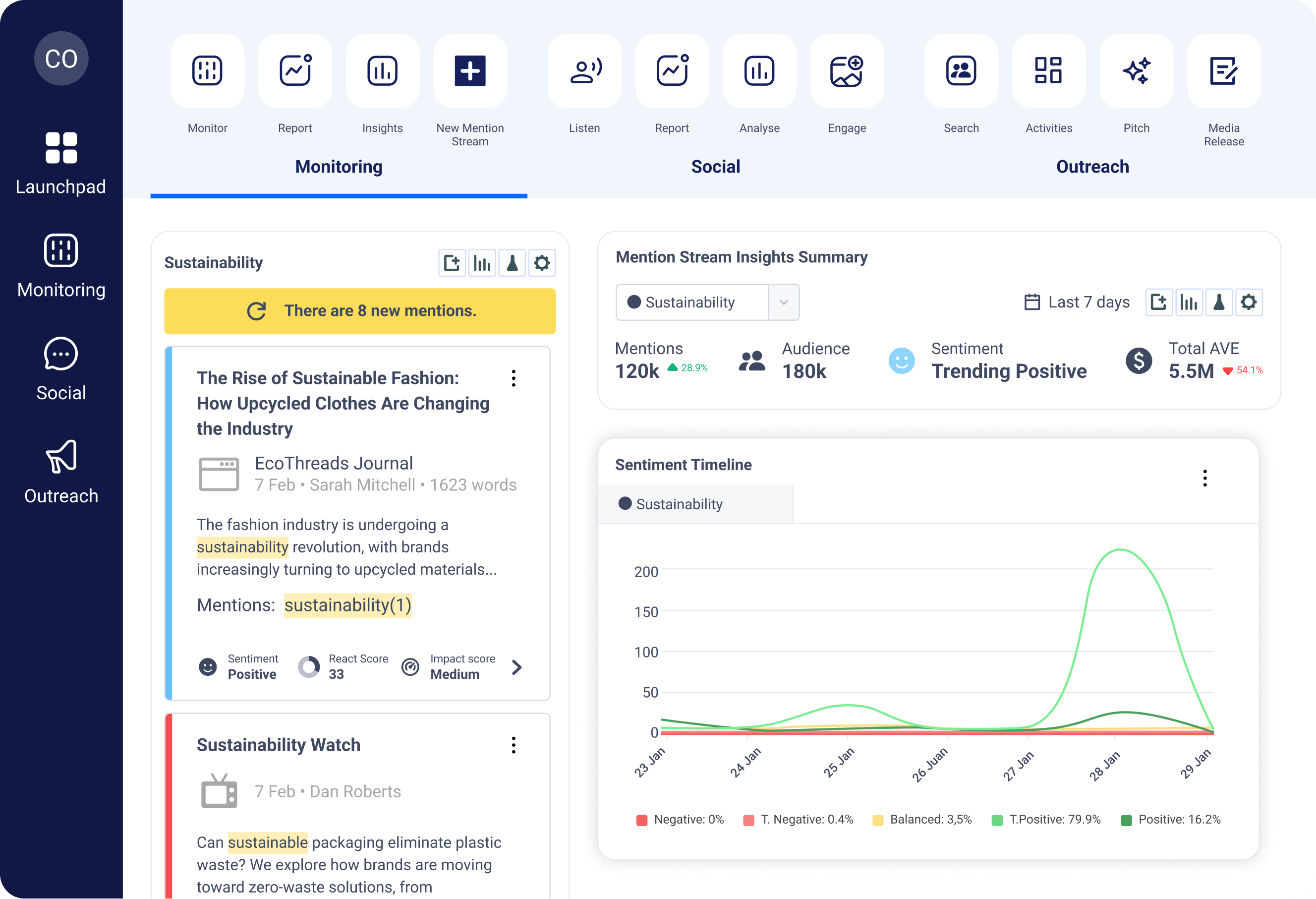Expand the Sustainable Fashion article chevron arrow
Image resolution: width=1316 pixels, height=899 pixels.
tap(516, 667)
